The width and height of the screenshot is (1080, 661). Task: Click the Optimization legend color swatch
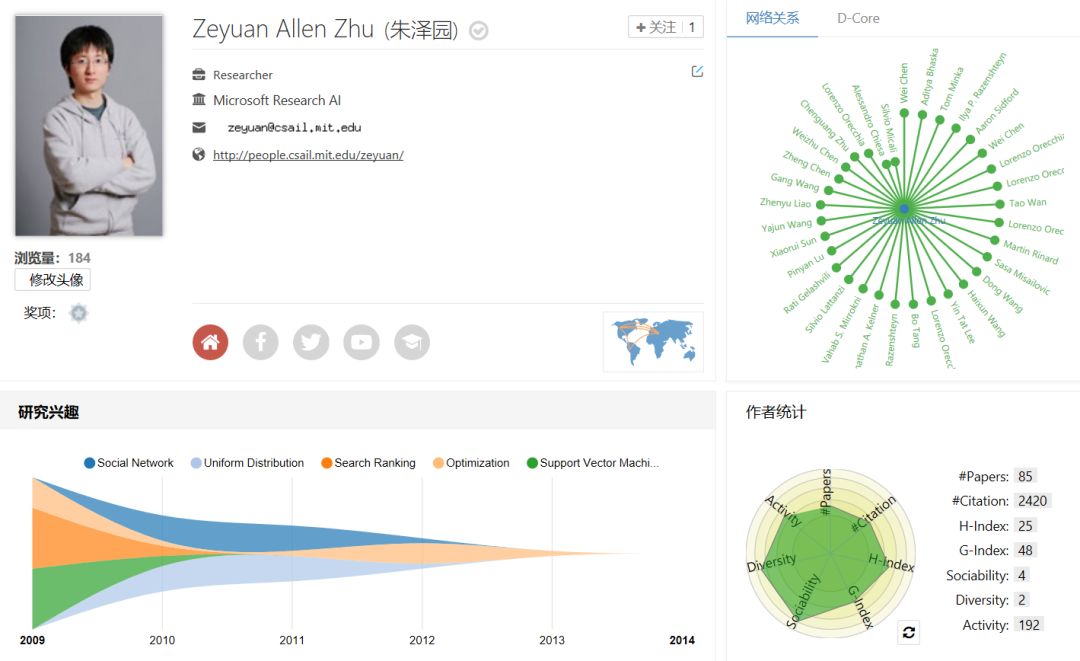click(x=438, y=463)
